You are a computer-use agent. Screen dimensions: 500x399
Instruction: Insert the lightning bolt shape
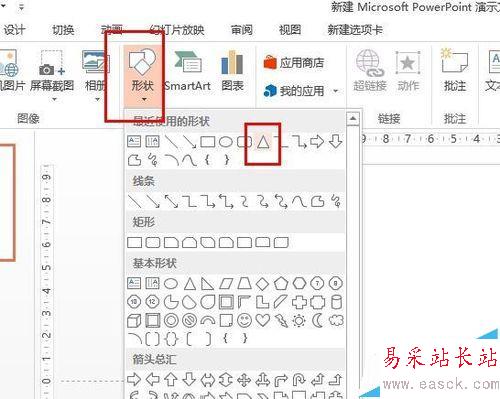point(281,321)
